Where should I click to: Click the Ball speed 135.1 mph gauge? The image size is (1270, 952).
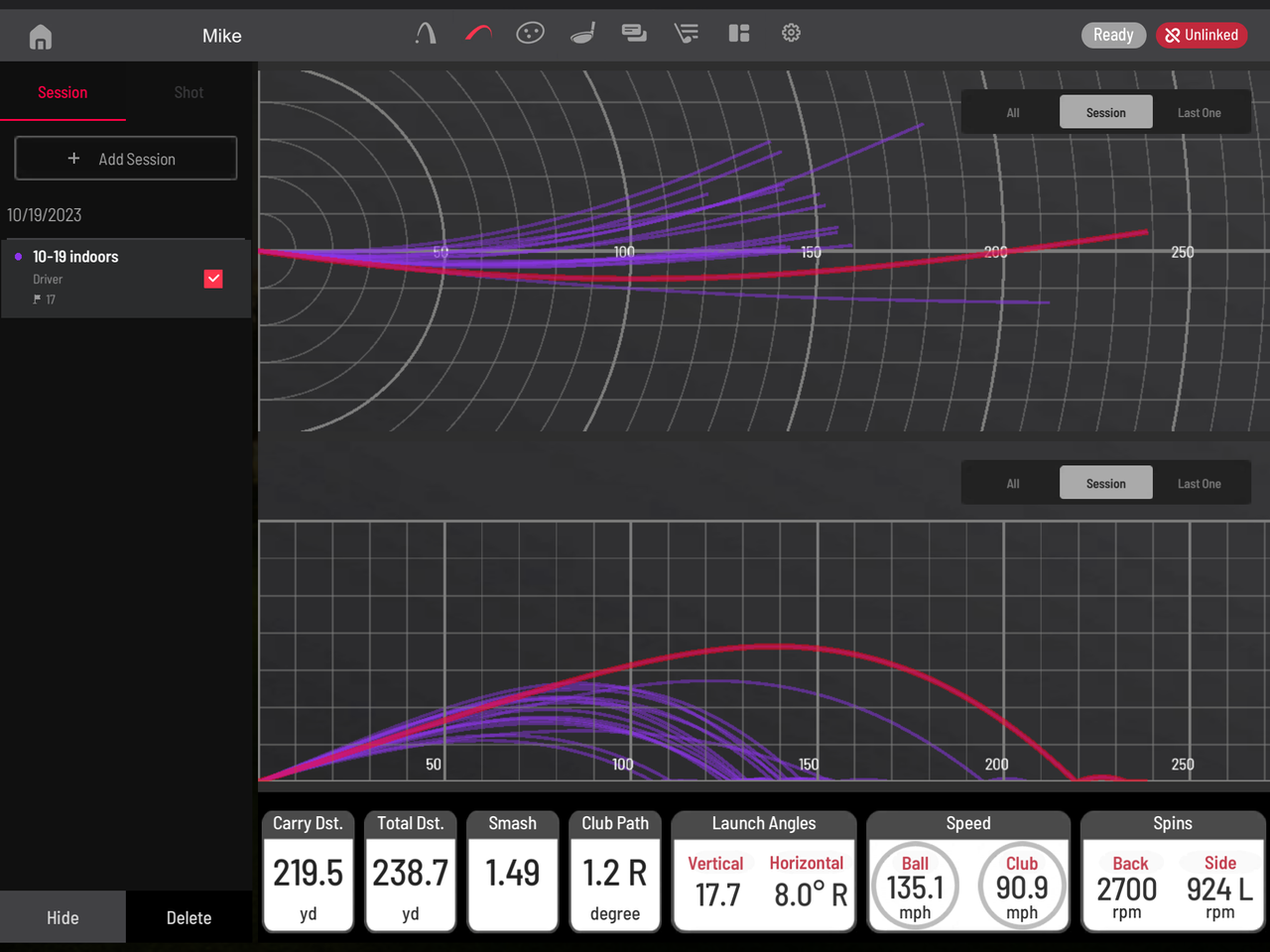pyautogui.click(x=915, y=887)
